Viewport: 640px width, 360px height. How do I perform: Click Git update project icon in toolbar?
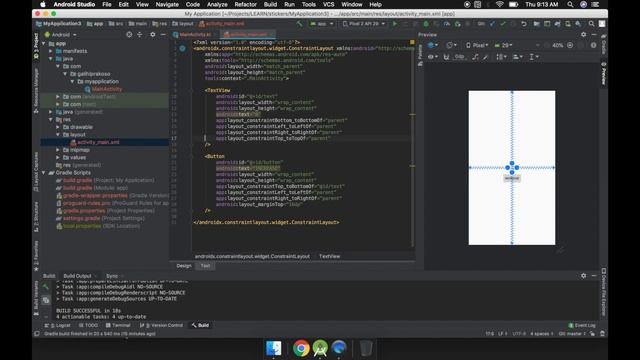pyautogui.click(x=493, y=24)
